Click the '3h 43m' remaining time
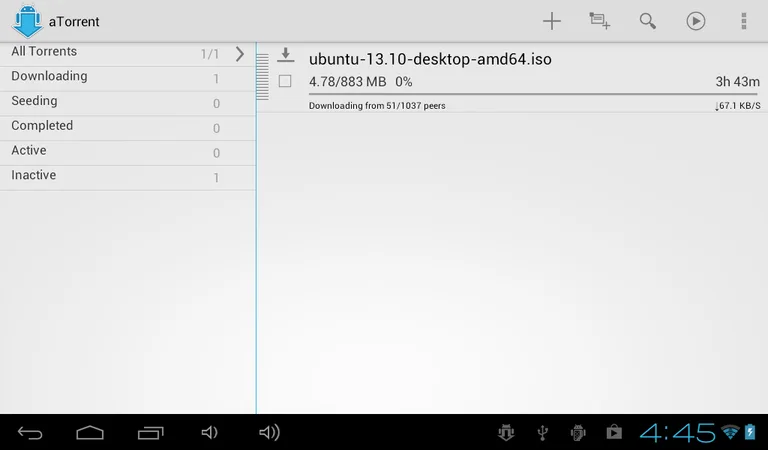The image size is (768, 450). 737,82
